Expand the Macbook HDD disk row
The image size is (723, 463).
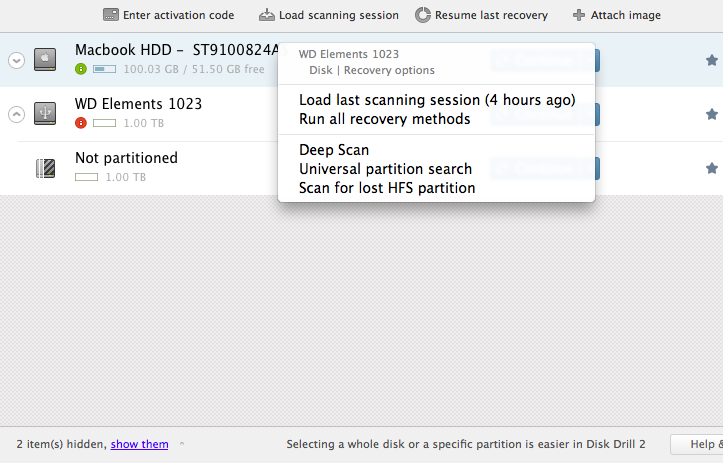[x=17, y=60]
